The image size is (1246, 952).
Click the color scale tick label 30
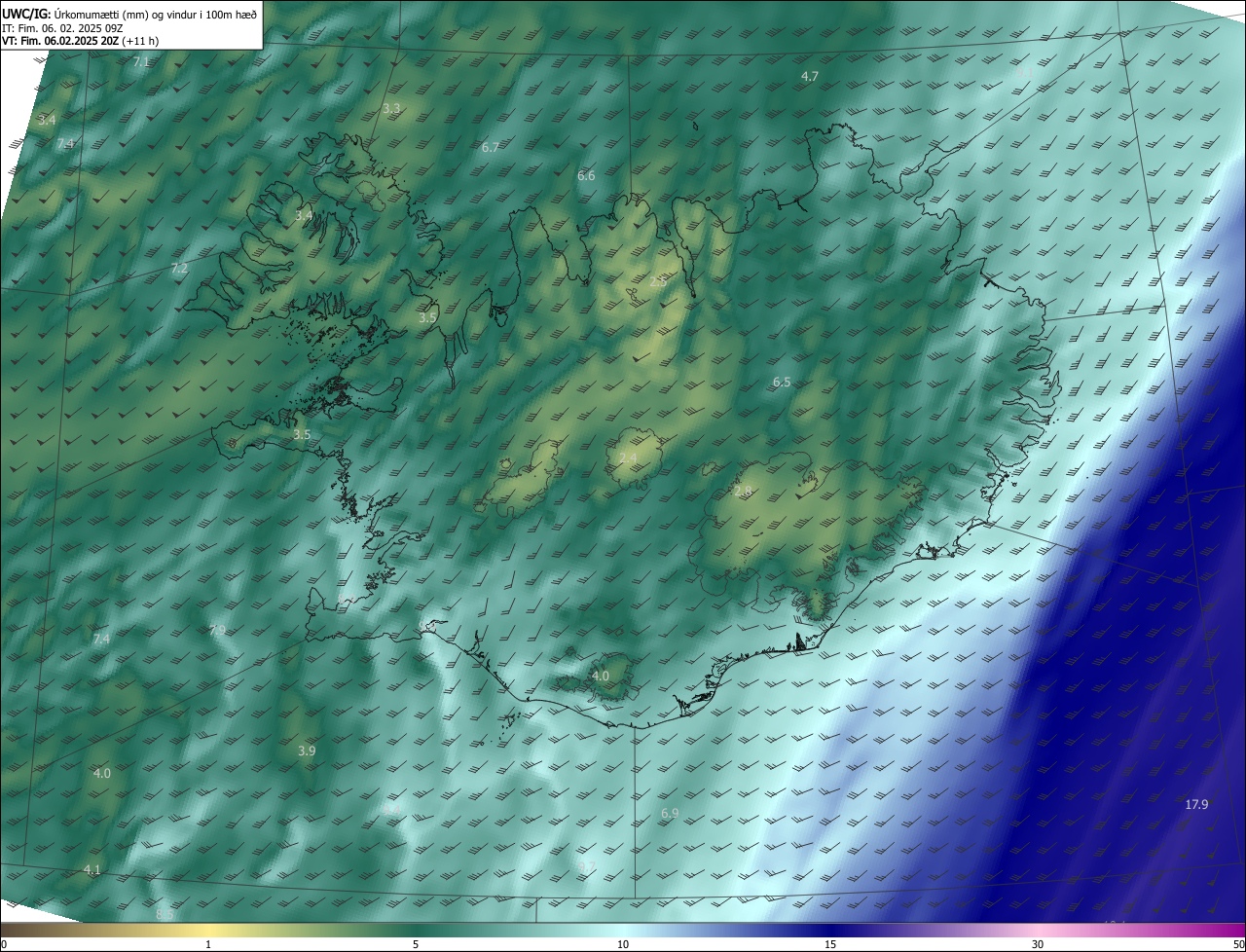1038,944
